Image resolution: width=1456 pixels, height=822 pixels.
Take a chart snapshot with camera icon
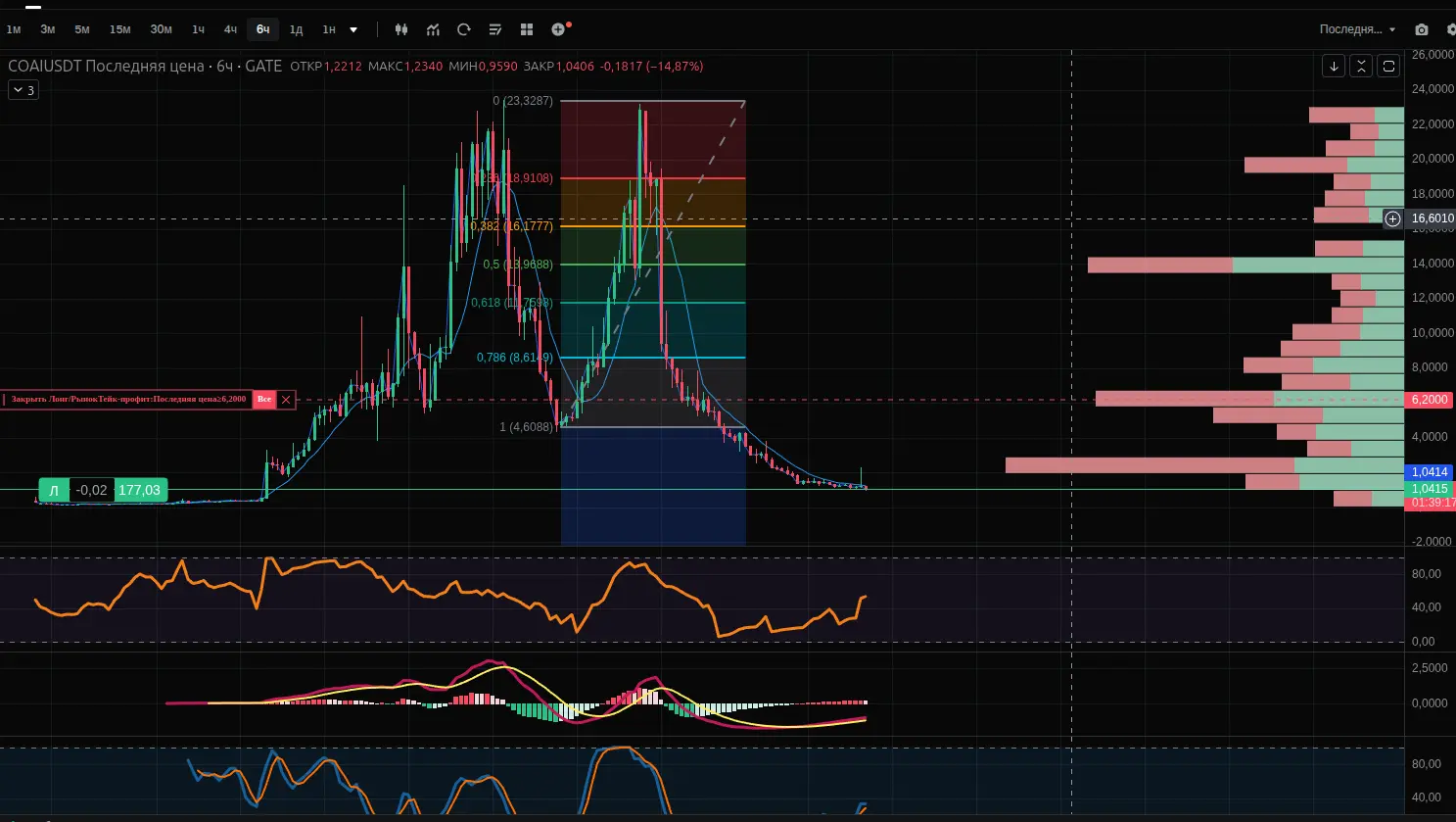[x=1422, y=29]
